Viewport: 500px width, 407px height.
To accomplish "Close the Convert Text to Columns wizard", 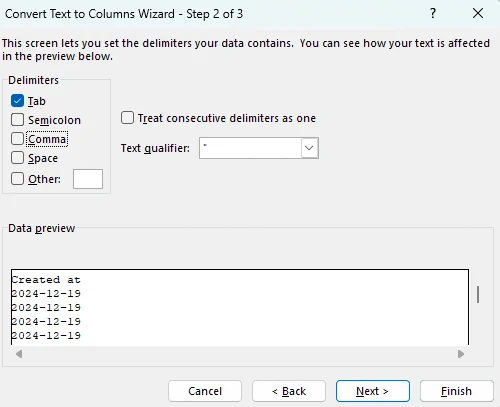I will [x=478, y=14].
